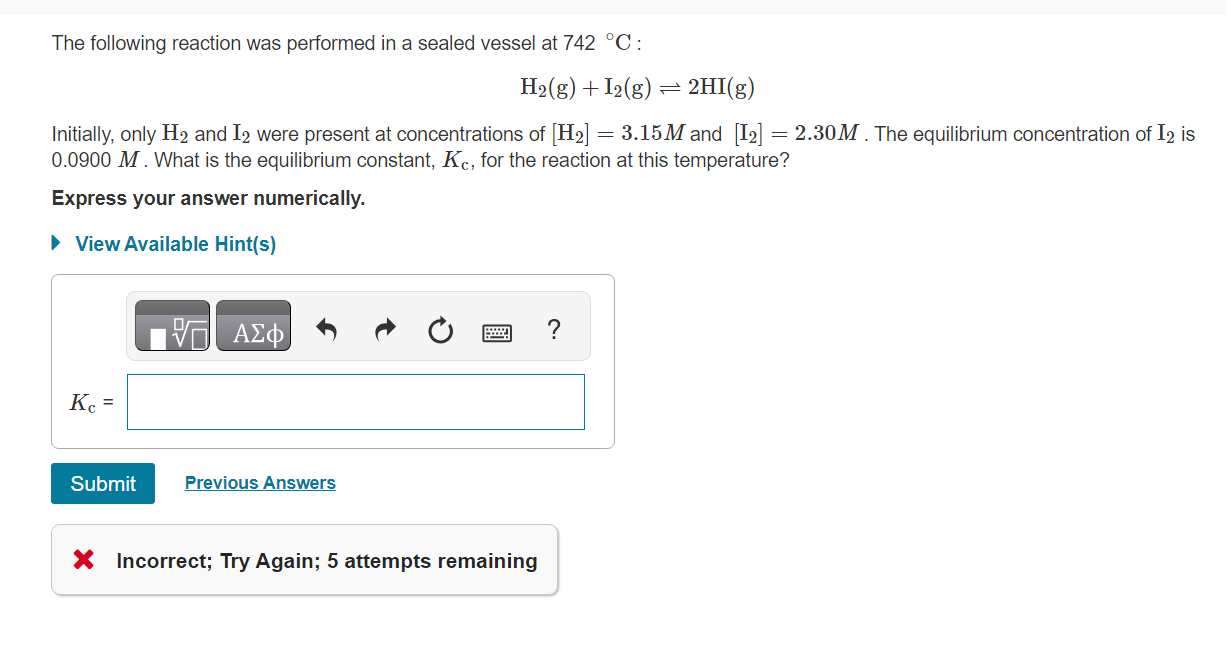Show the on-screen keyboard helper
Screen dimensions: 1231x664
coord(496,331)
